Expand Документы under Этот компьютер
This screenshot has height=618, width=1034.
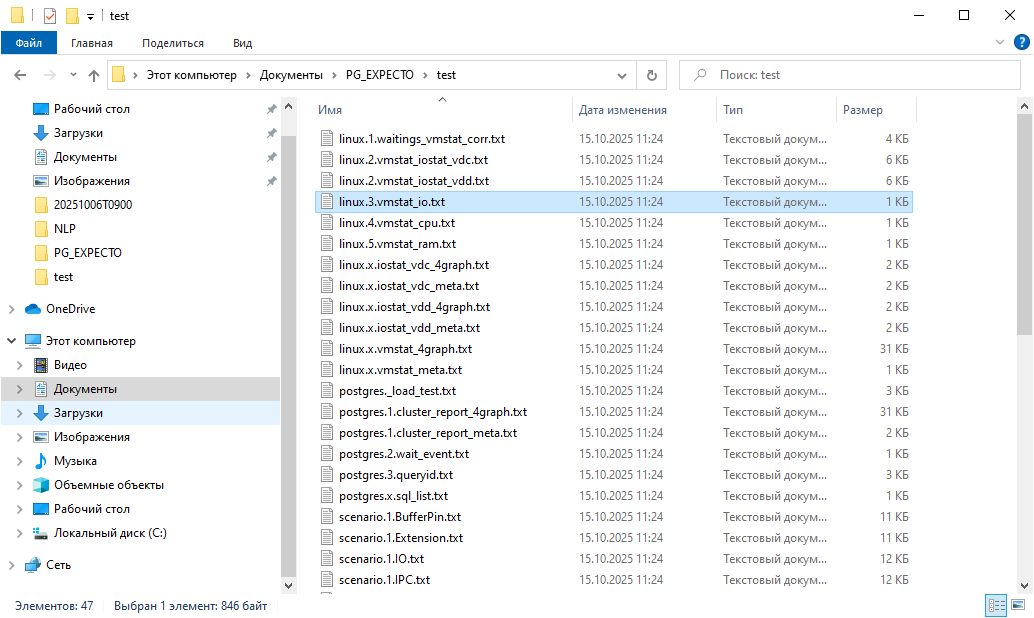(19, 389)
